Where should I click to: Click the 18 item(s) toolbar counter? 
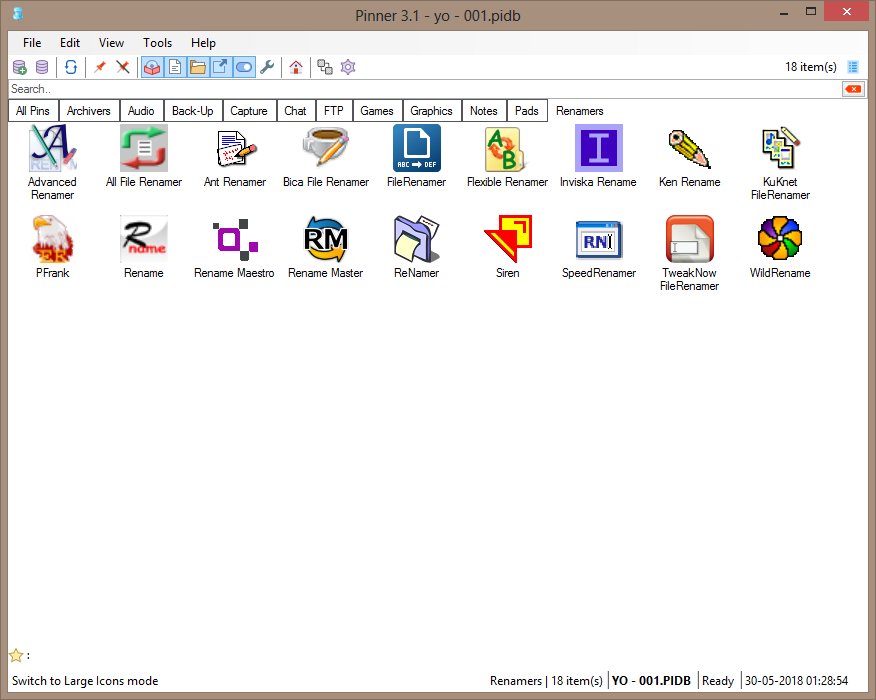[x=811, y=67]
